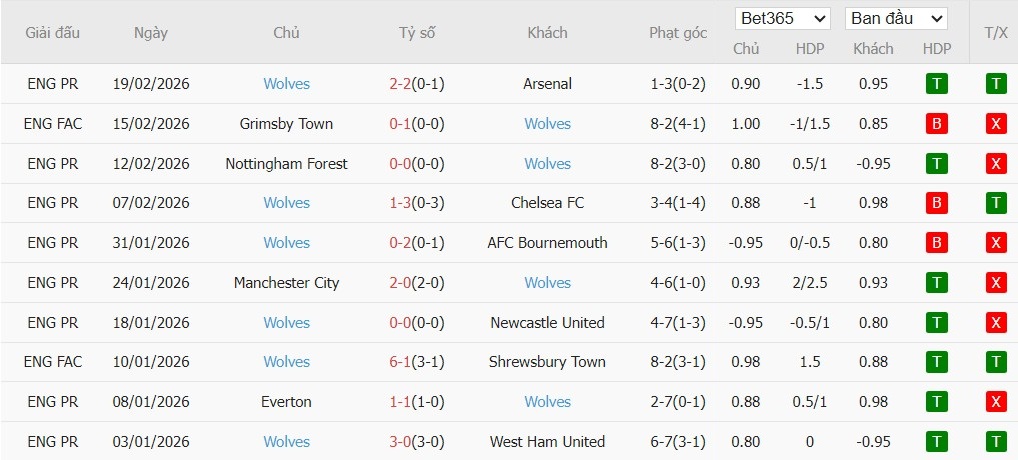The height and width of the screenshot is (460, 1018).
Task: Click red B HDP badge in Grimsby Town row
Action: [x=936, y=124]
